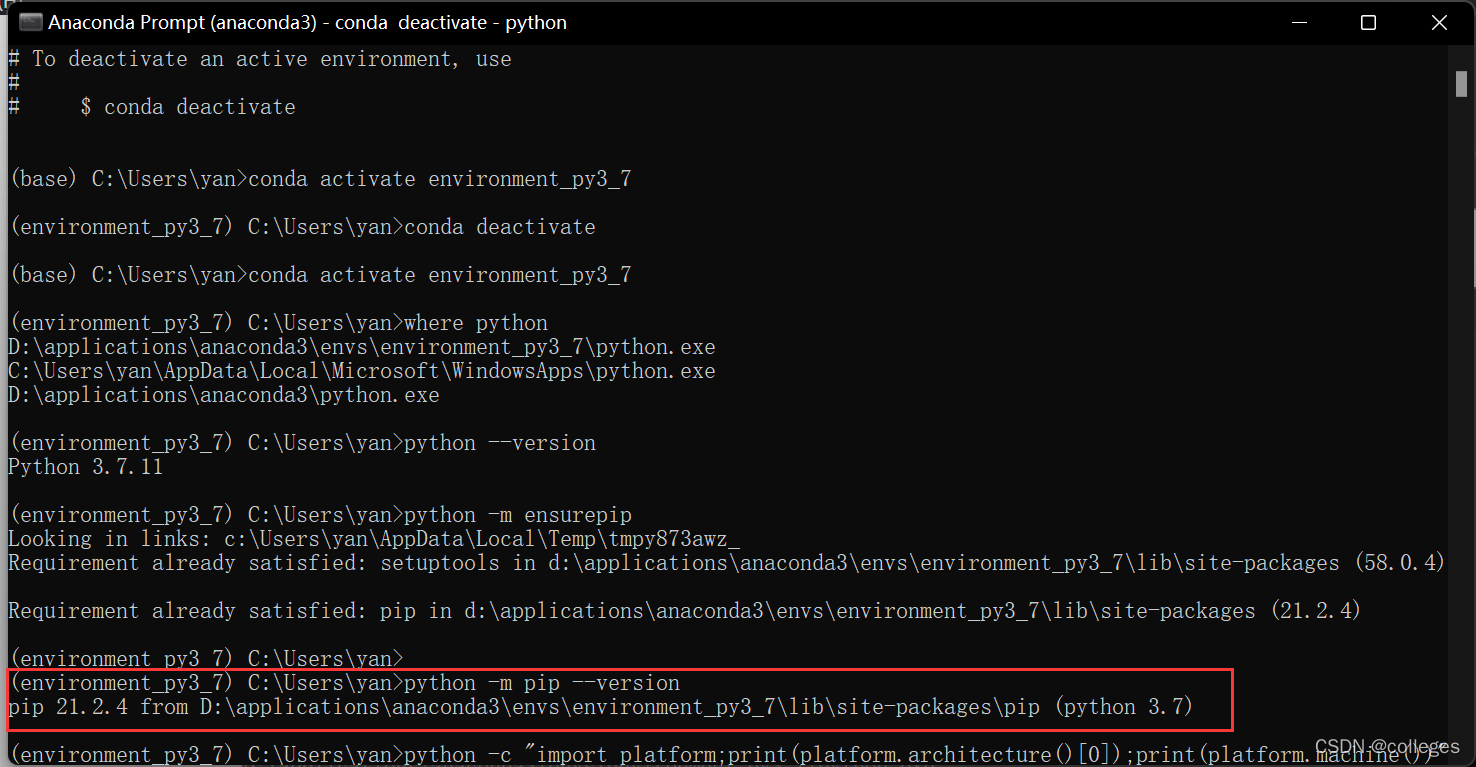Click the setuptools requirement satisfied line

pos(727,563)
